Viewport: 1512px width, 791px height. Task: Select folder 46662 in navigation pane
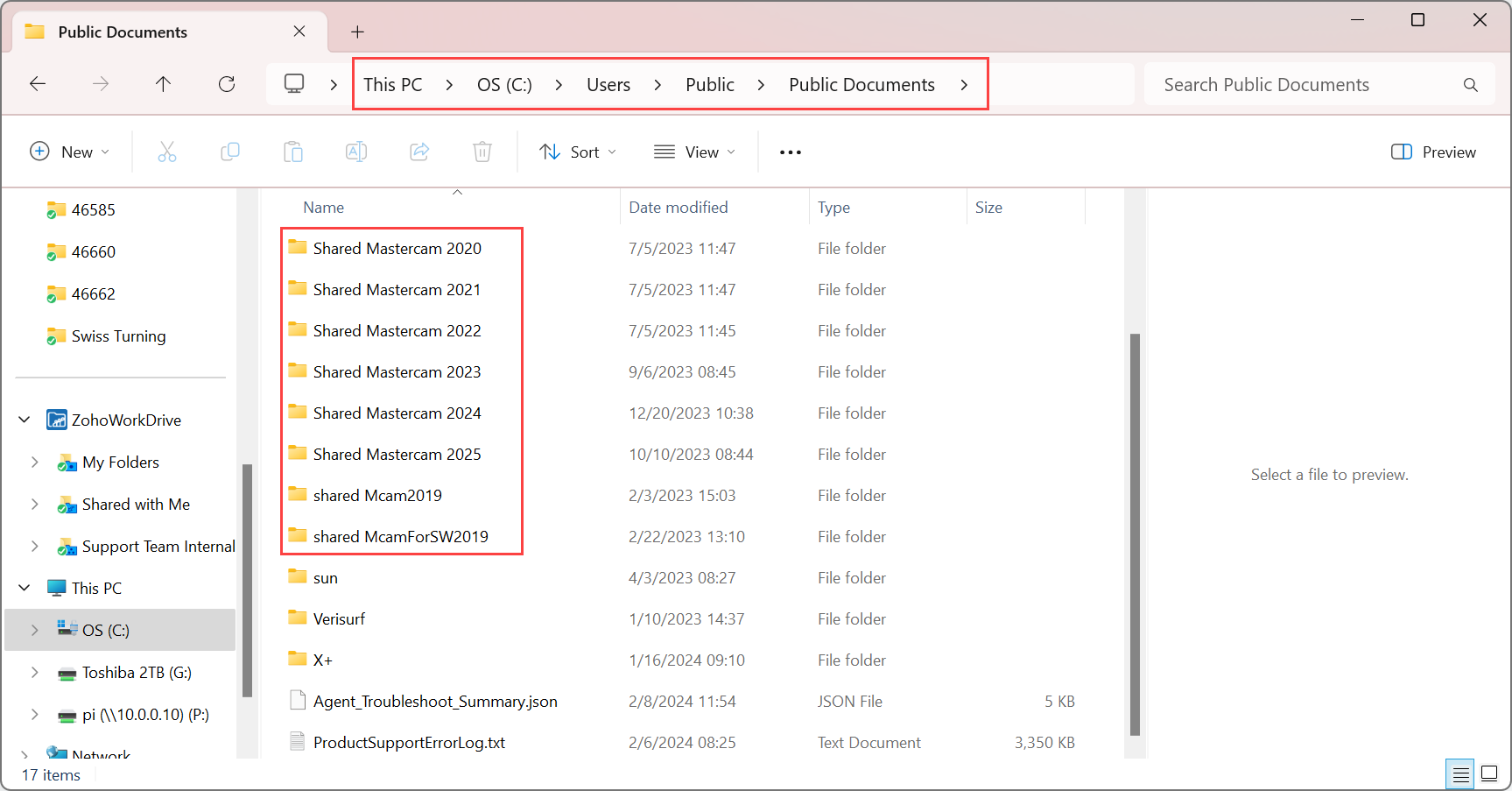coord(93,293)
